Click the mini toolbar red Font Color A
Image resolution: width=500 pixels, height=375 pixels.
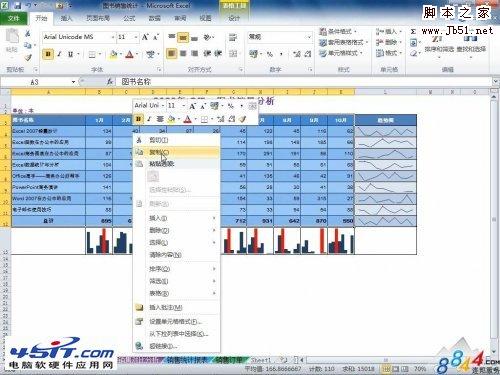coord(187,119)
